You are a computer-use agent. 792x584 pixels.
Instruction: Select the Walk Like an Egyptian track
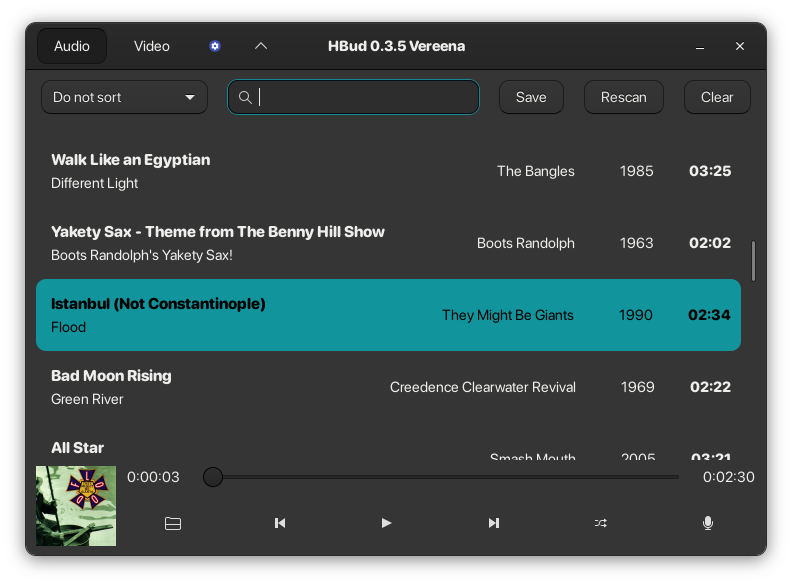tap(388, 171)
